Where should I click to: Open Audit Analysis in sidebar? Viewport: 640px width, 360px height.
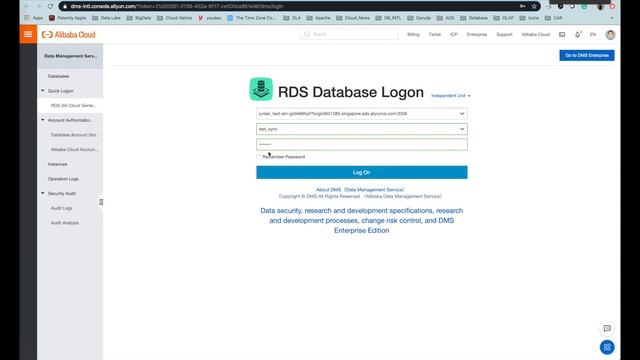[x=65, y=223]
